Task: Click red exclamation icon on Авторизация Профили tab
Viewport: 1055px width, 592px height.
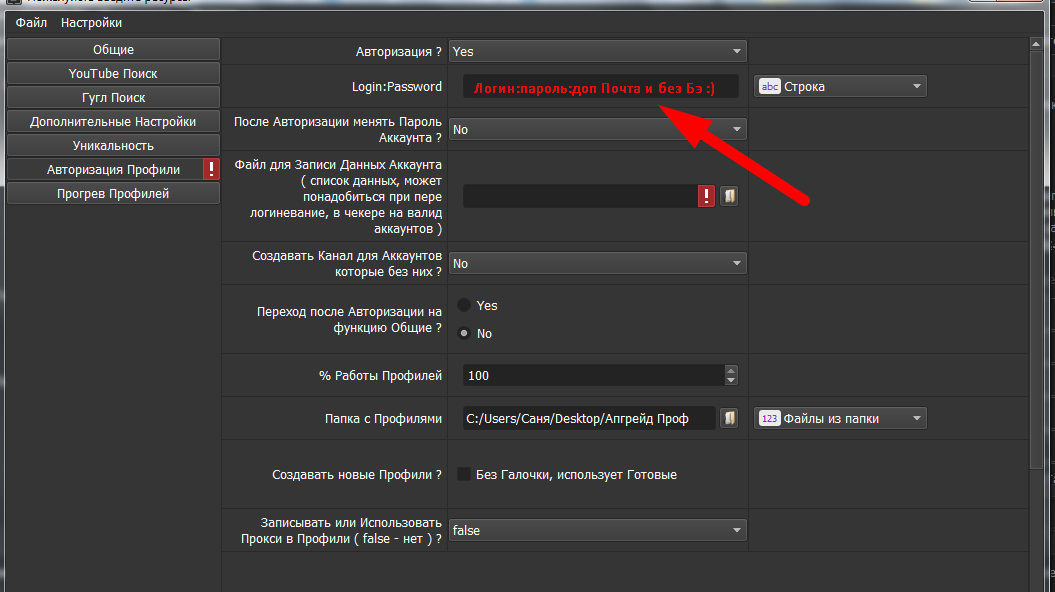Action: point(211,170)
